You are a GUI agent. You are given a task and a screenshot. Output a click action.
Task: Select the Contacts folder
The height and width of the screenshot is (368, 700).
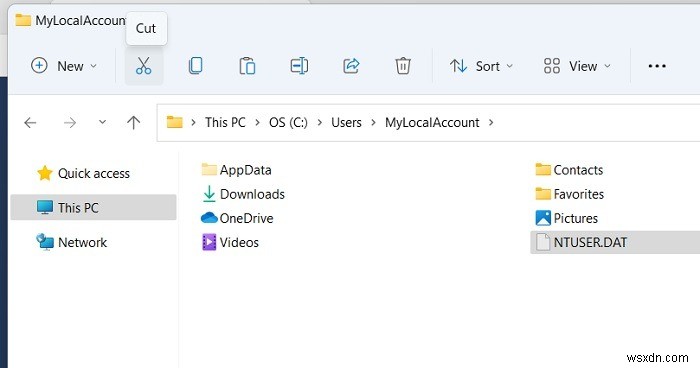[x=569, y=170]
